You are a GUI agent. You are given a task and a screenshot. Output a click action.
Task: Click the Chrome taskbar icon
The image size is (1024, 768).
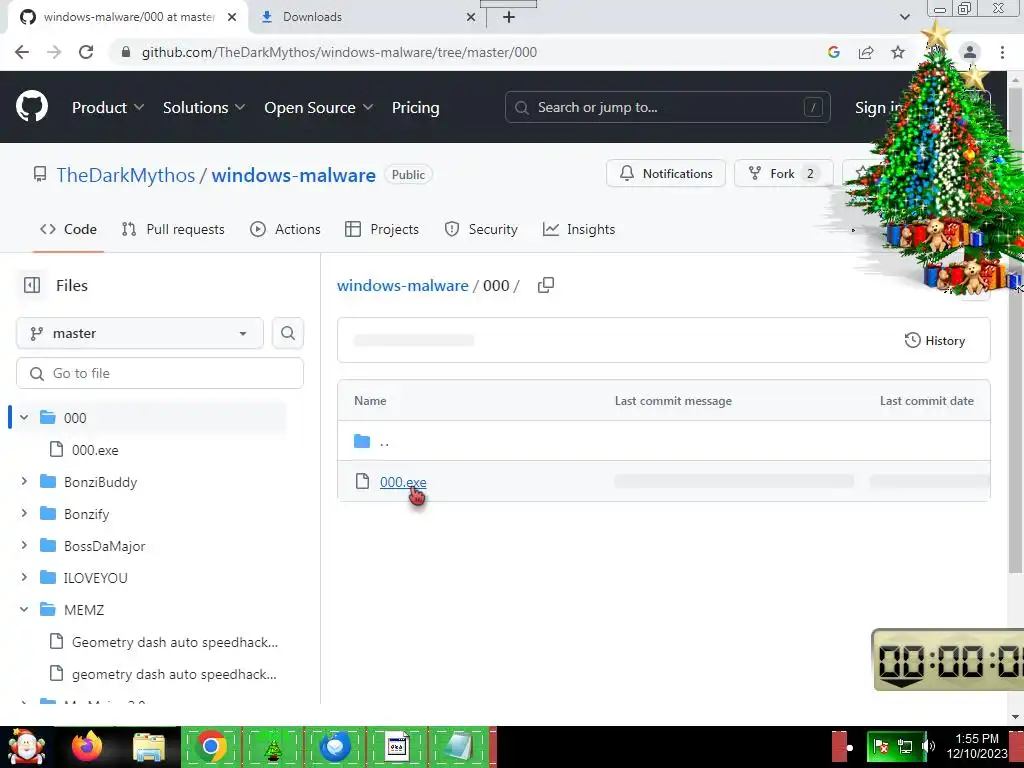coord(211,746)
